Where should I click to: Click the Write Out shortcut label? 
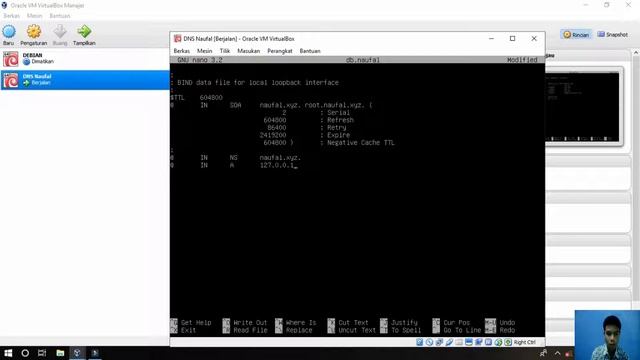click(x=250, y=322)
